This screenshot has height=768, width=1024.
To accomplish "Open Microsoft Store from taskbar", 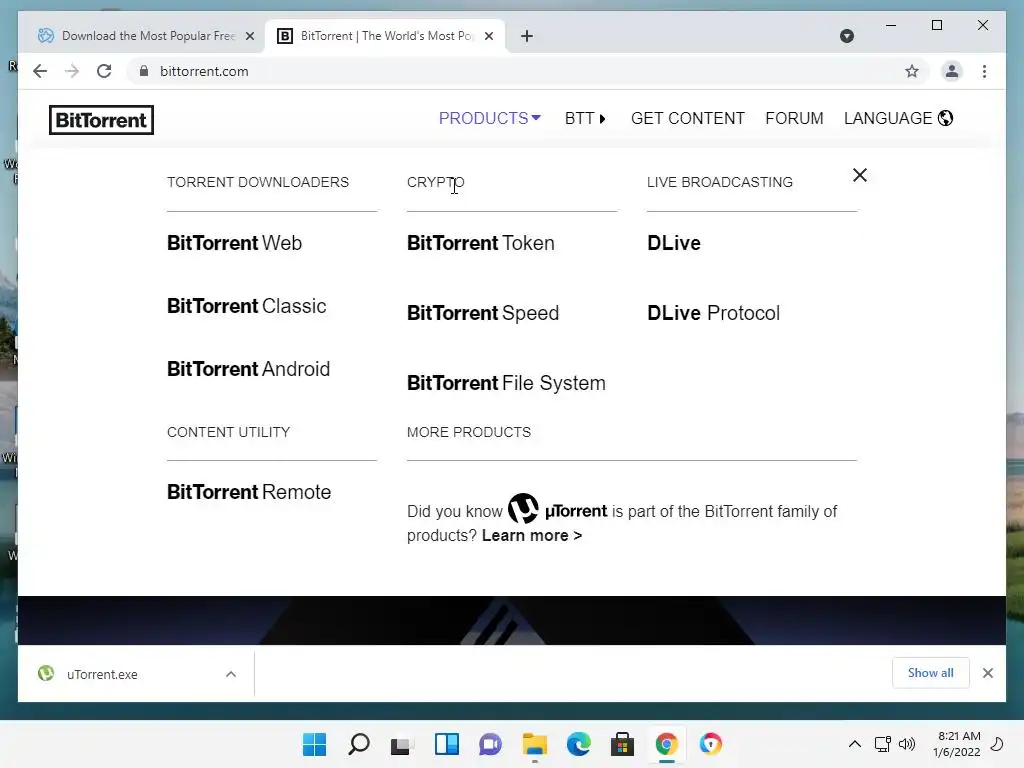I will click(x=622, y=744).
